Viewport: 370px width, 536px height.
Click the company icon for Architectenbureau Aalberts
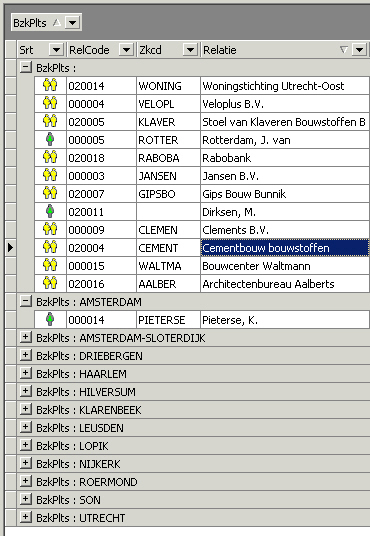(50, 283)
